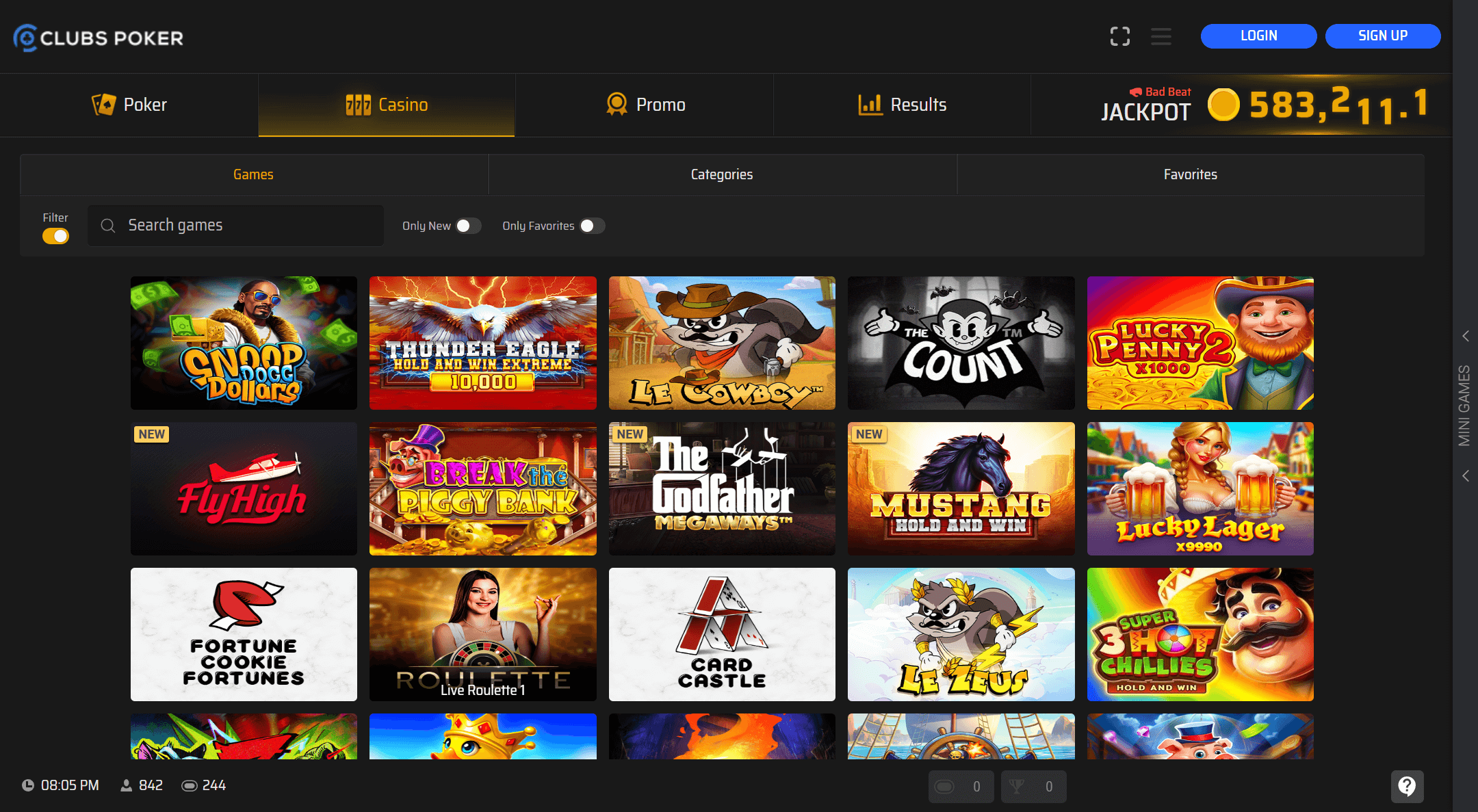1478x812 pixels.
Task: Open the hamburger menu icon
Action: point(1161,36)
